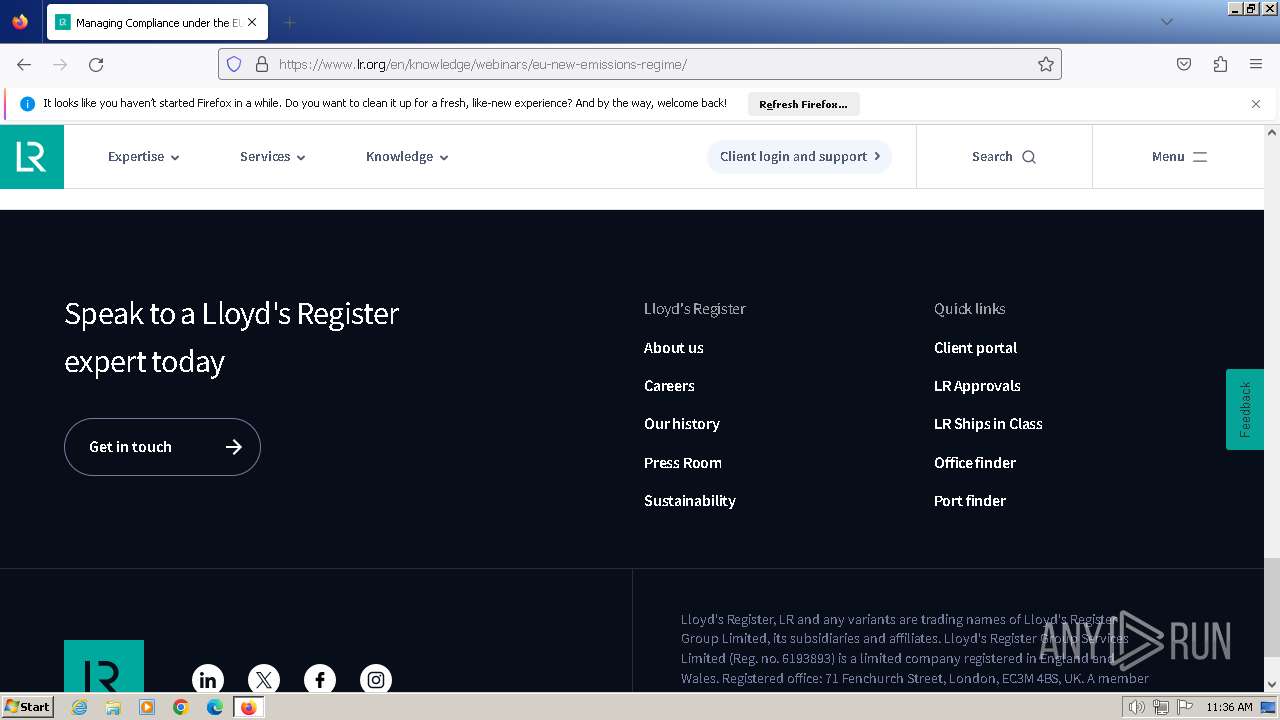Screen dimensions: 1280x720
Task: Click the scrollbar down arrow
Action: pyautogui.click(x=1272, y=685)
